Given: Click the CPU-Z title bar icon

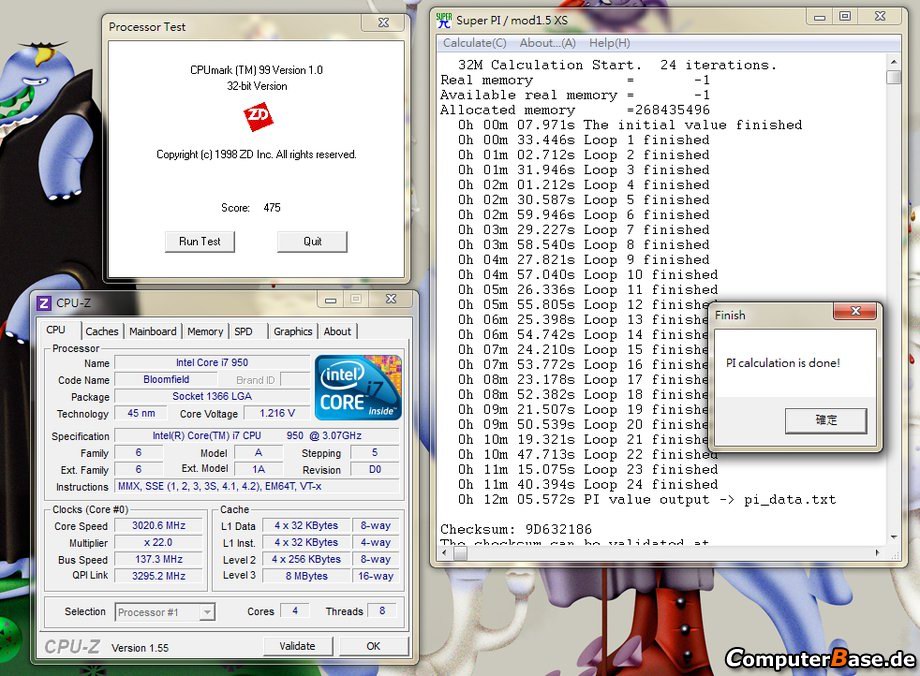Looking at the screenshot, I should coord(44,303).
